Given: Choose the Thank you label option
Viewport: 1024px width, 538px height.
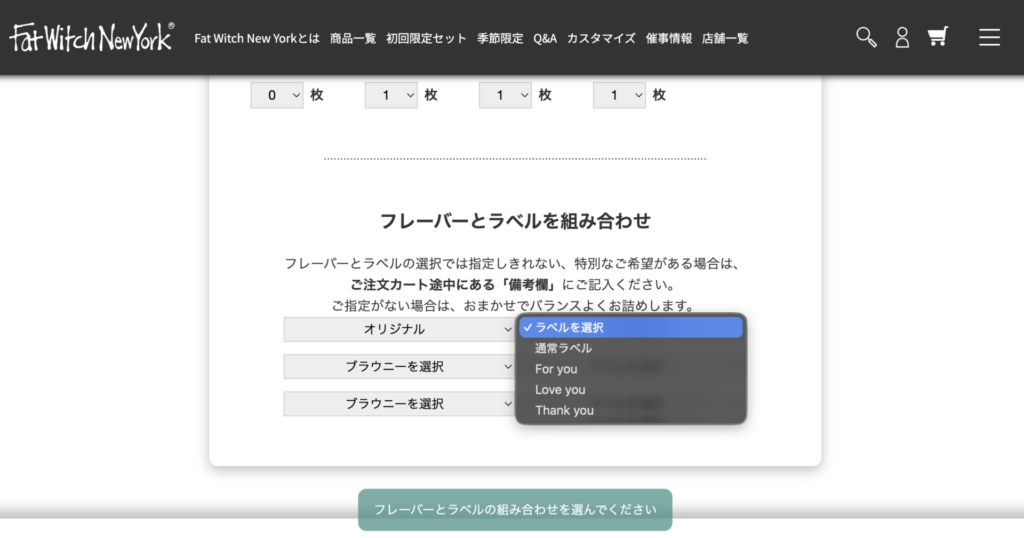Looking at the screenshot, I should pyautogui.click(x=564, y=410).
